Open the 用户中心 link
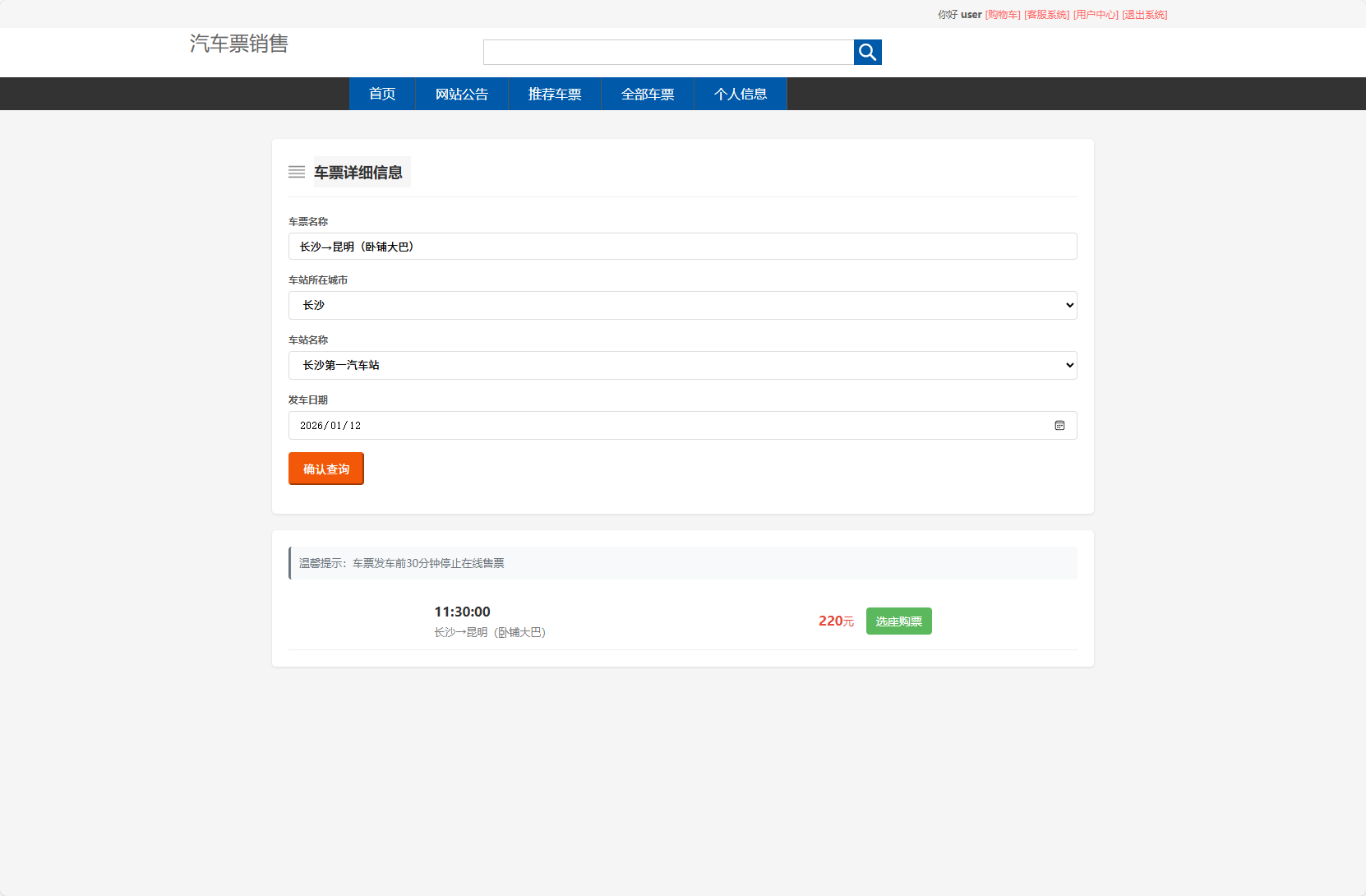This screenshot has height=896, width=1366. (1096, 14)
